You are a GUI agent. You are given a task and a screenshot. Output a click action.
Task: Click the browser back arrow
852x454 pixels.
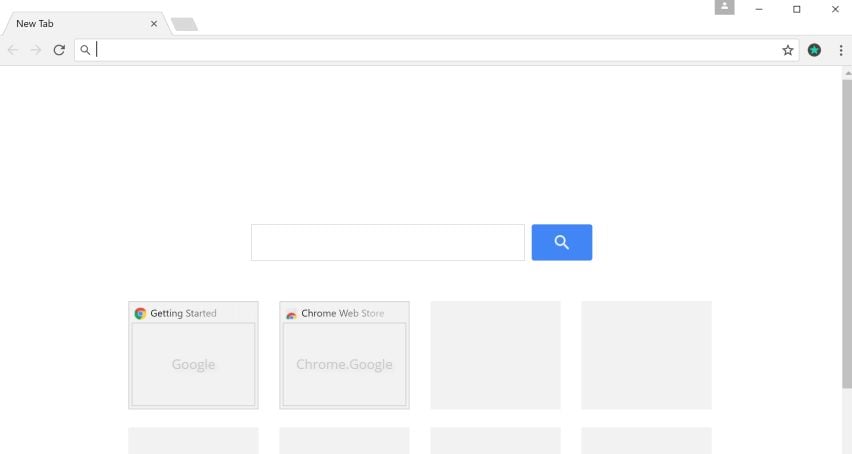tap(13, 50)
